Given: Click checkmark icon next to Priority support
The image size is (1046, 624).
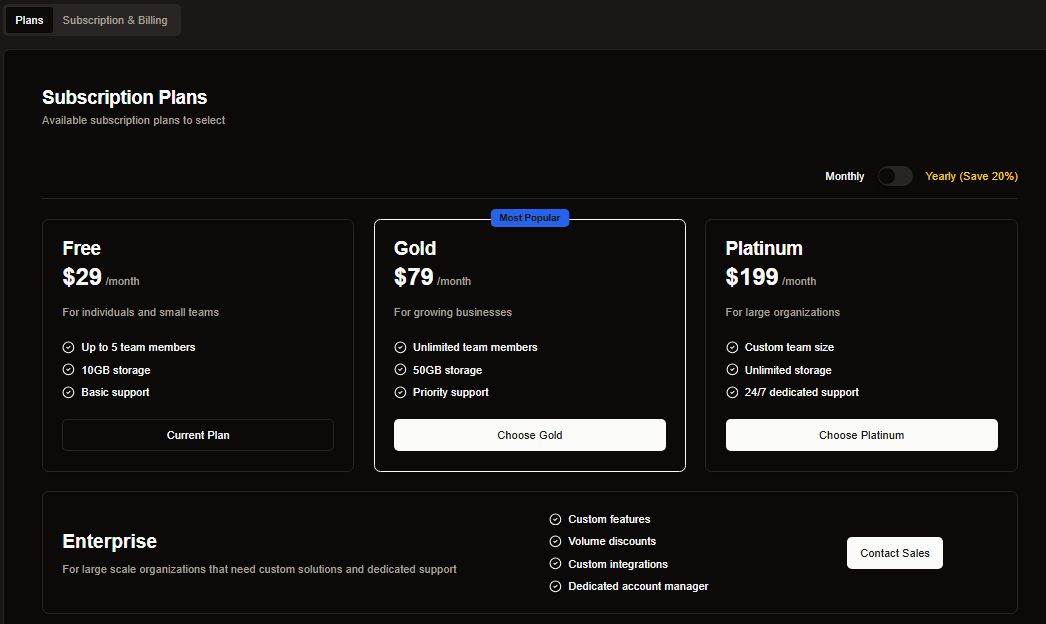Looking at the screenshot, I should [400, 393].
